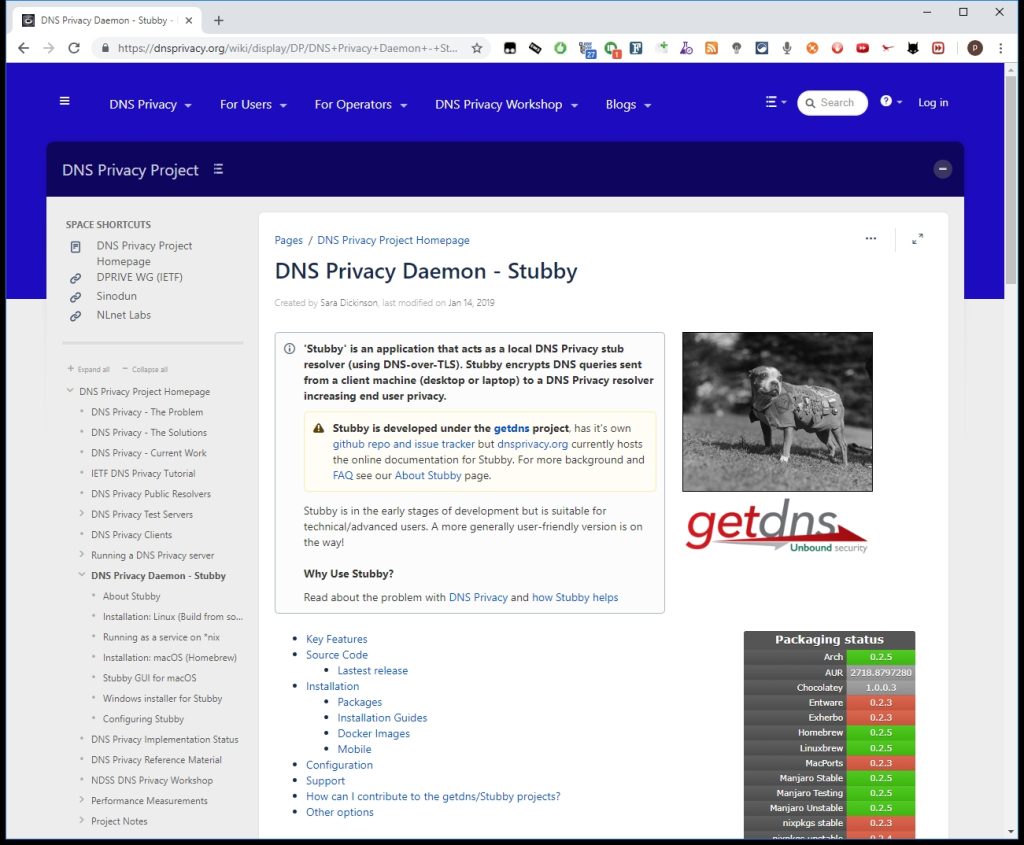This screenshot has width=1024, height=845.
Task: Expand the DNS Privacy Test Servers tree node
Action: click(x=82, y=513)
